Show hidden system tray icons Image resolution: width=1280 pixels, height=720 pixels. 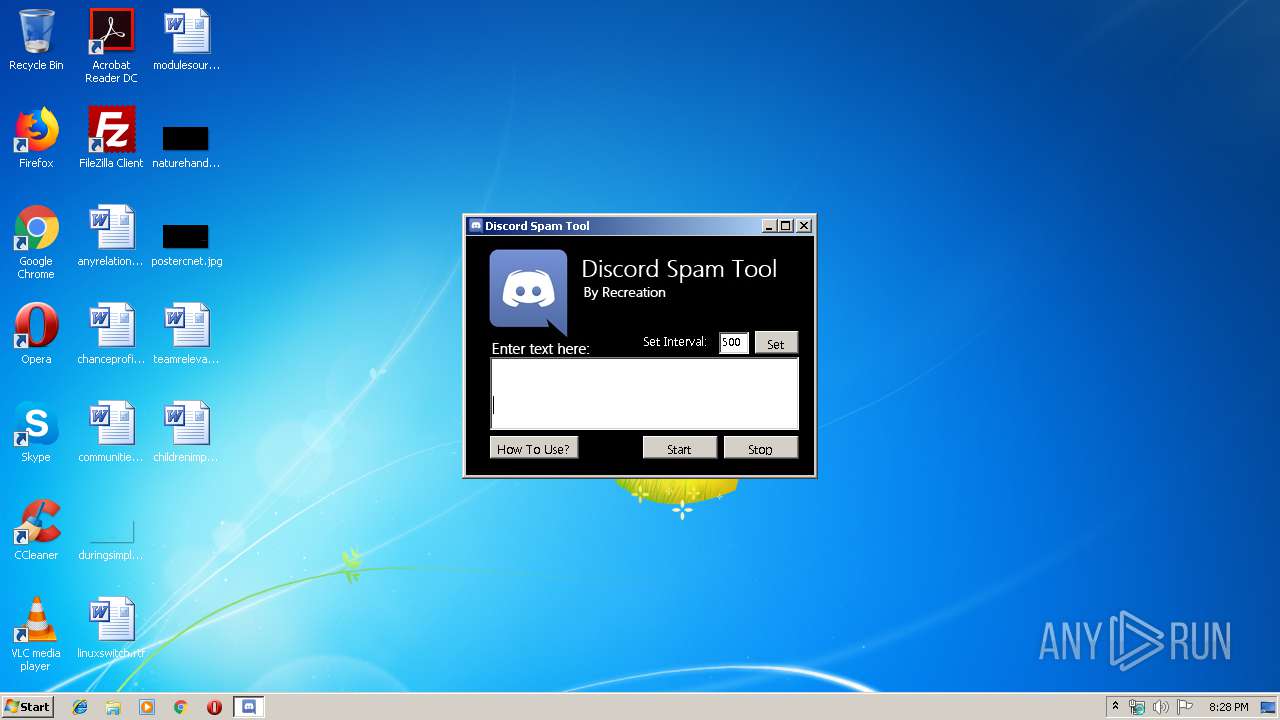point(1115,707)
